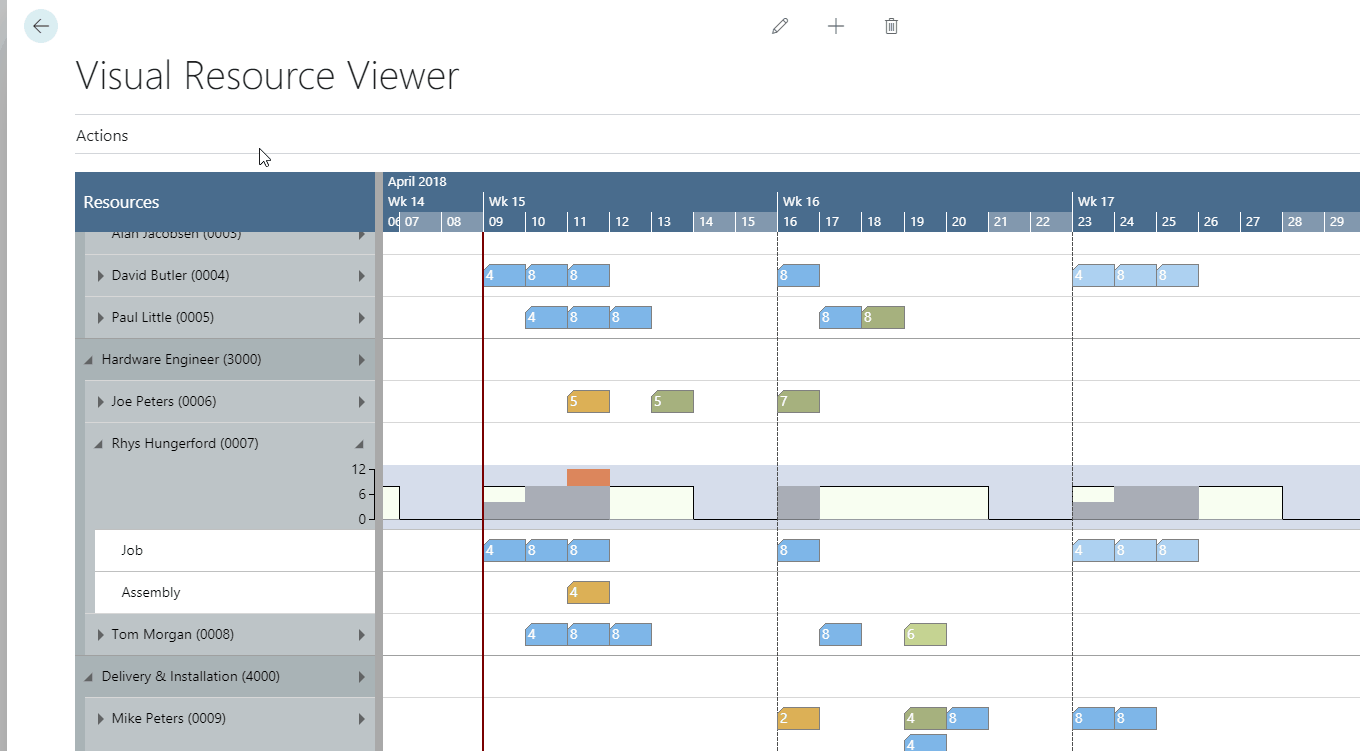Select Tom Morgan light green 6 bar

(925, 635)
